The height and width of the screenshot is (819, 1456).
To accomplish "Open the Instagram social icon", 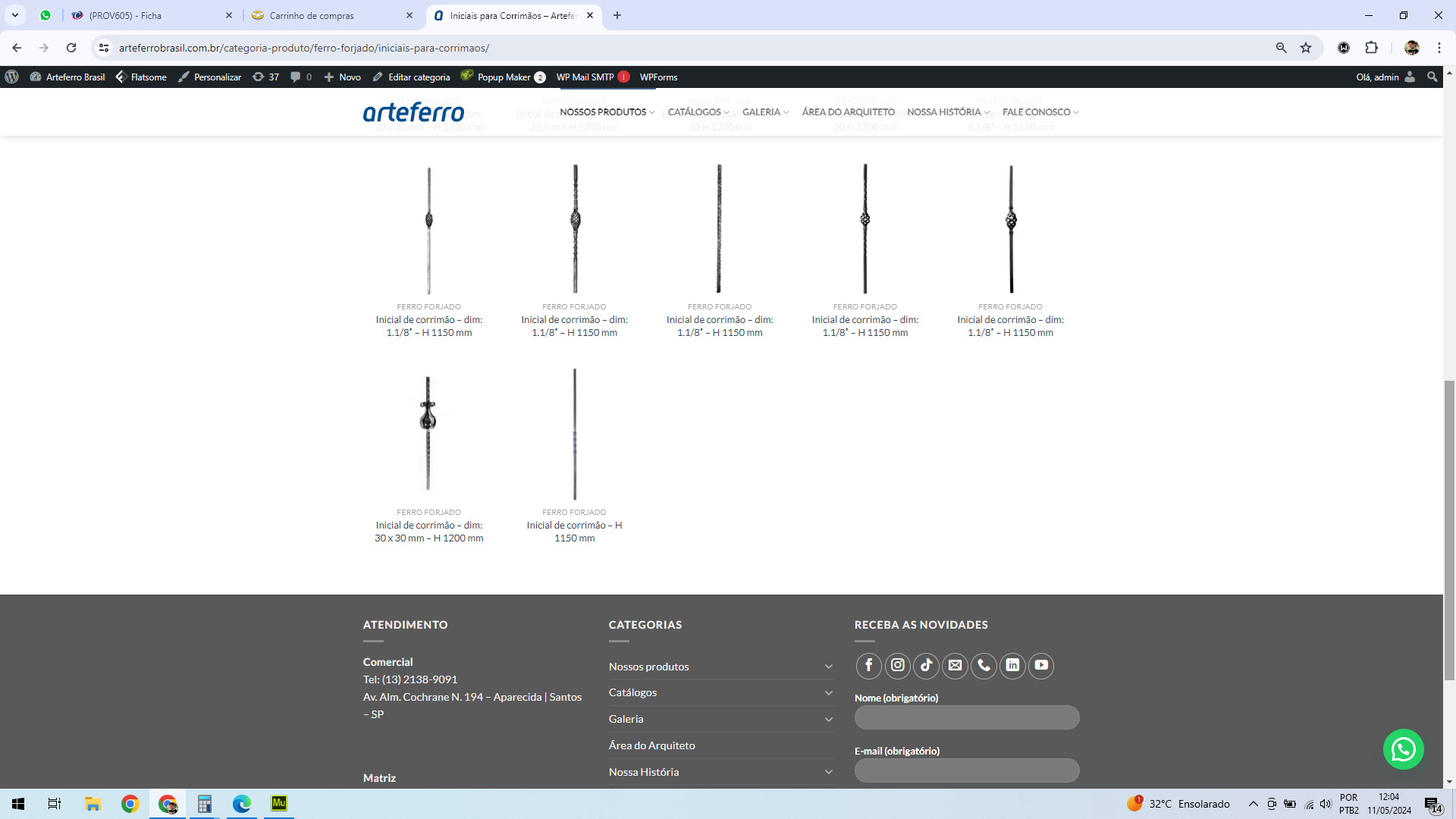I will (x=898, y=665).
